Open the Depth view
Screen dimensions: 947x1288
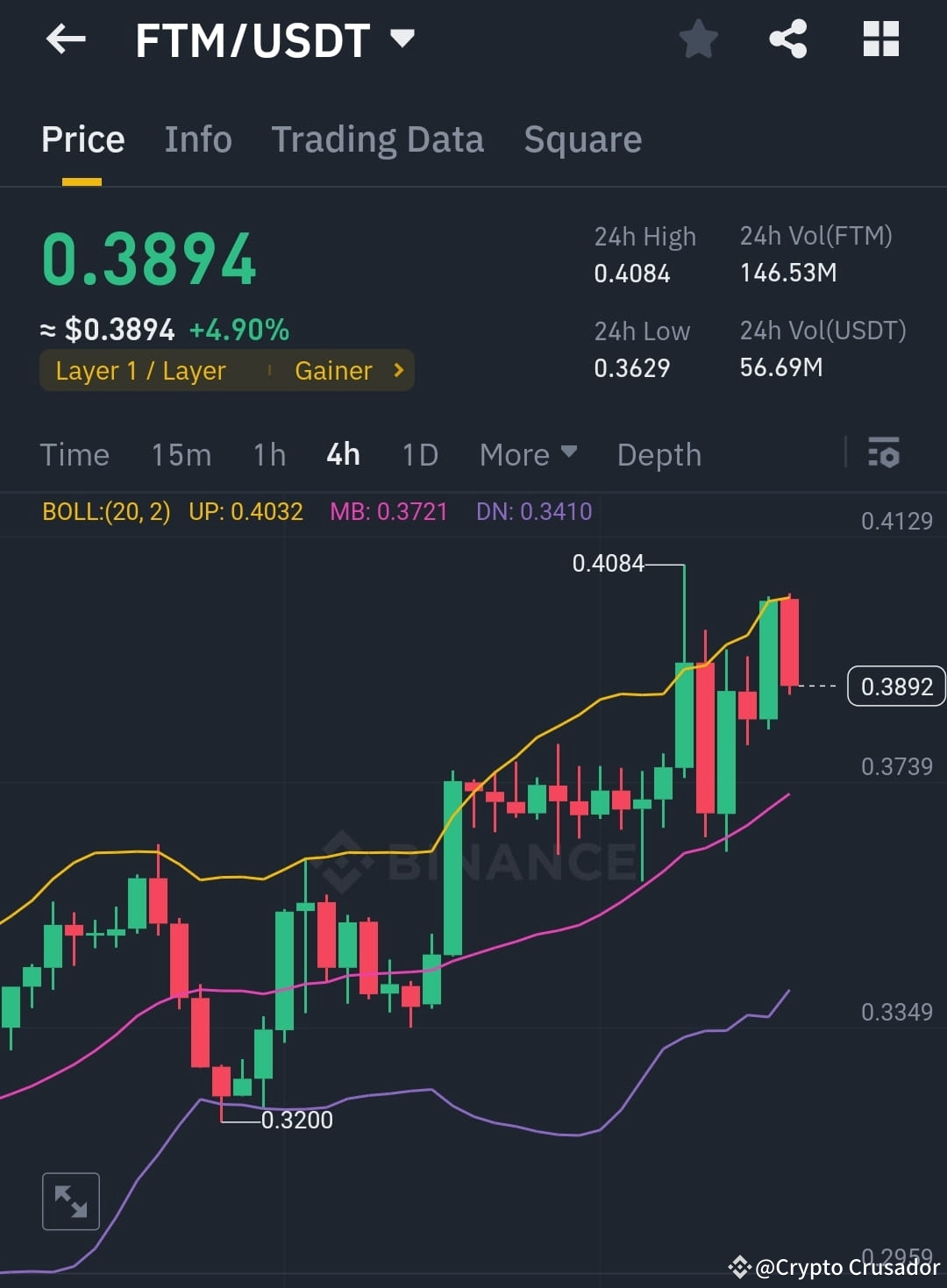click(x=659, y=454)
